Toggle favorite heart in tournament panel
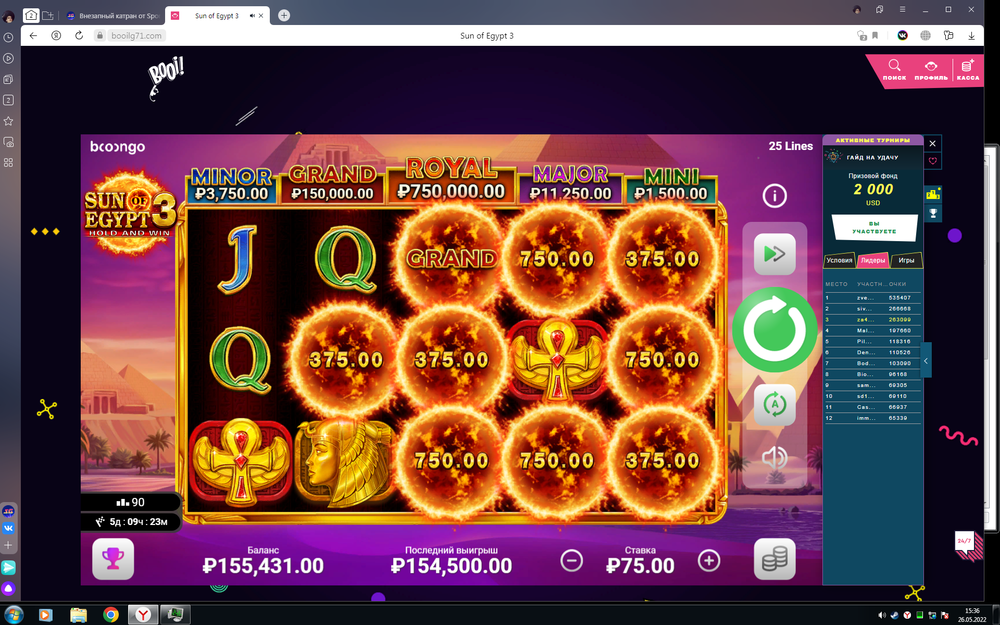 tap(932, 161)
